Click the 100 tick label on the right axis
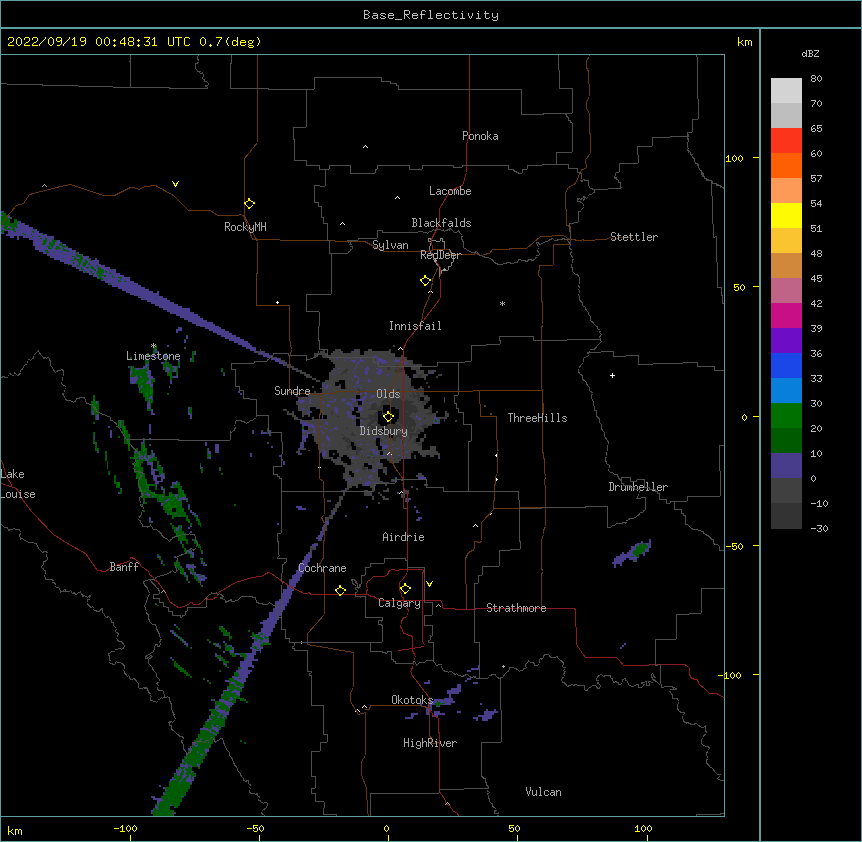Viewport: 862px width, 842px height. point(734,158)
